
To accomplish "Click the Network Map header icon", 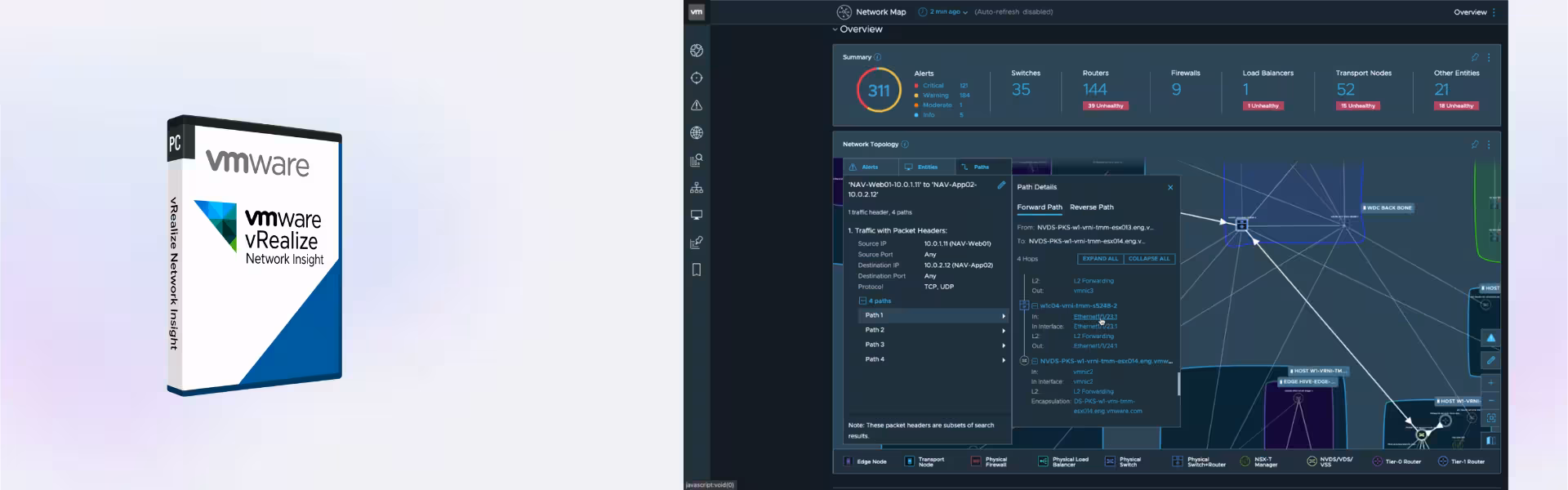I will pos(844,11).
